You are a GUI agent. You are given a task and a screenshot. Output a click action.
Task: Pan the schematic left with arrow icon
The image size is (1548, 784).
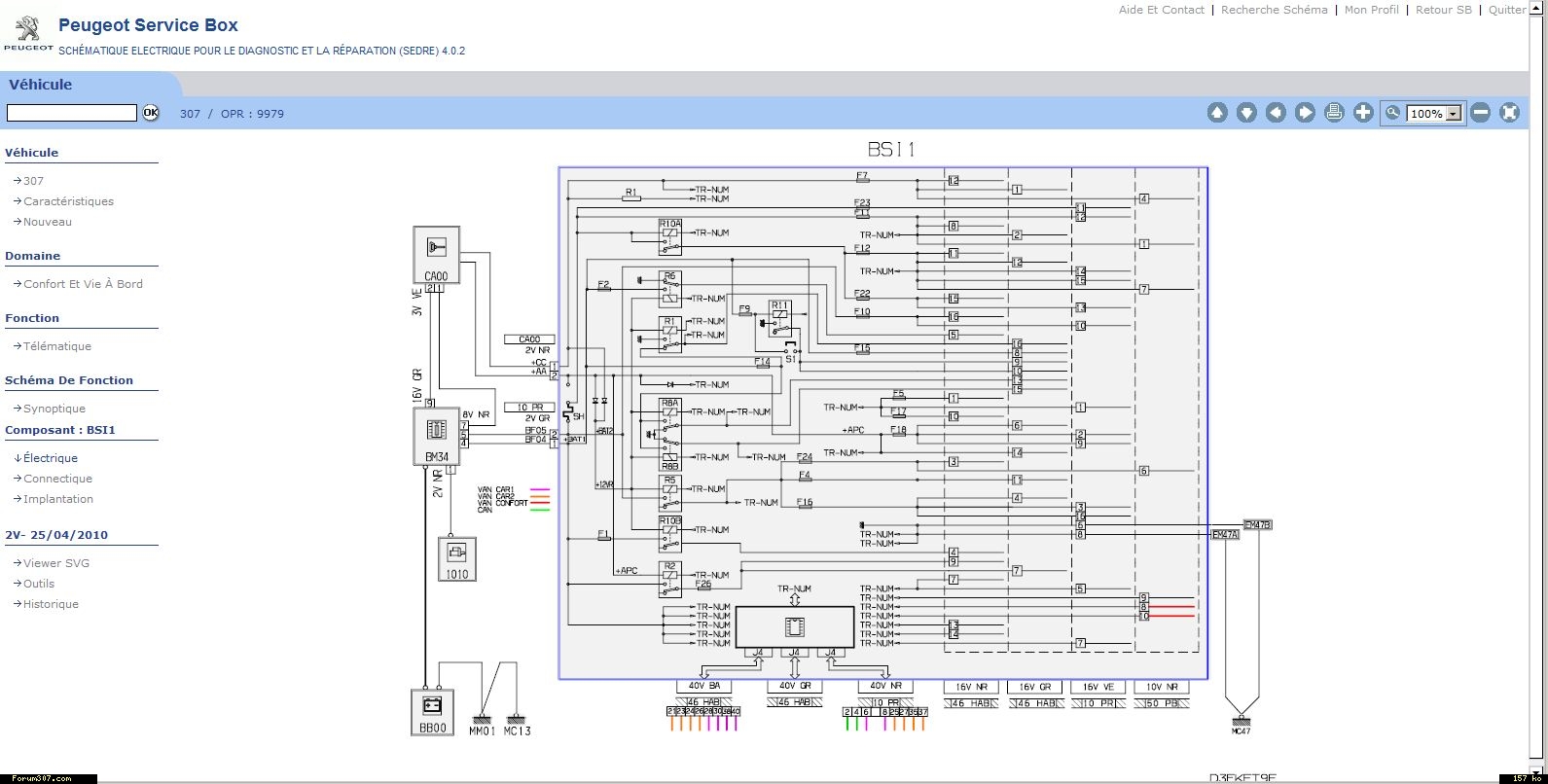tap(1276, 113)
